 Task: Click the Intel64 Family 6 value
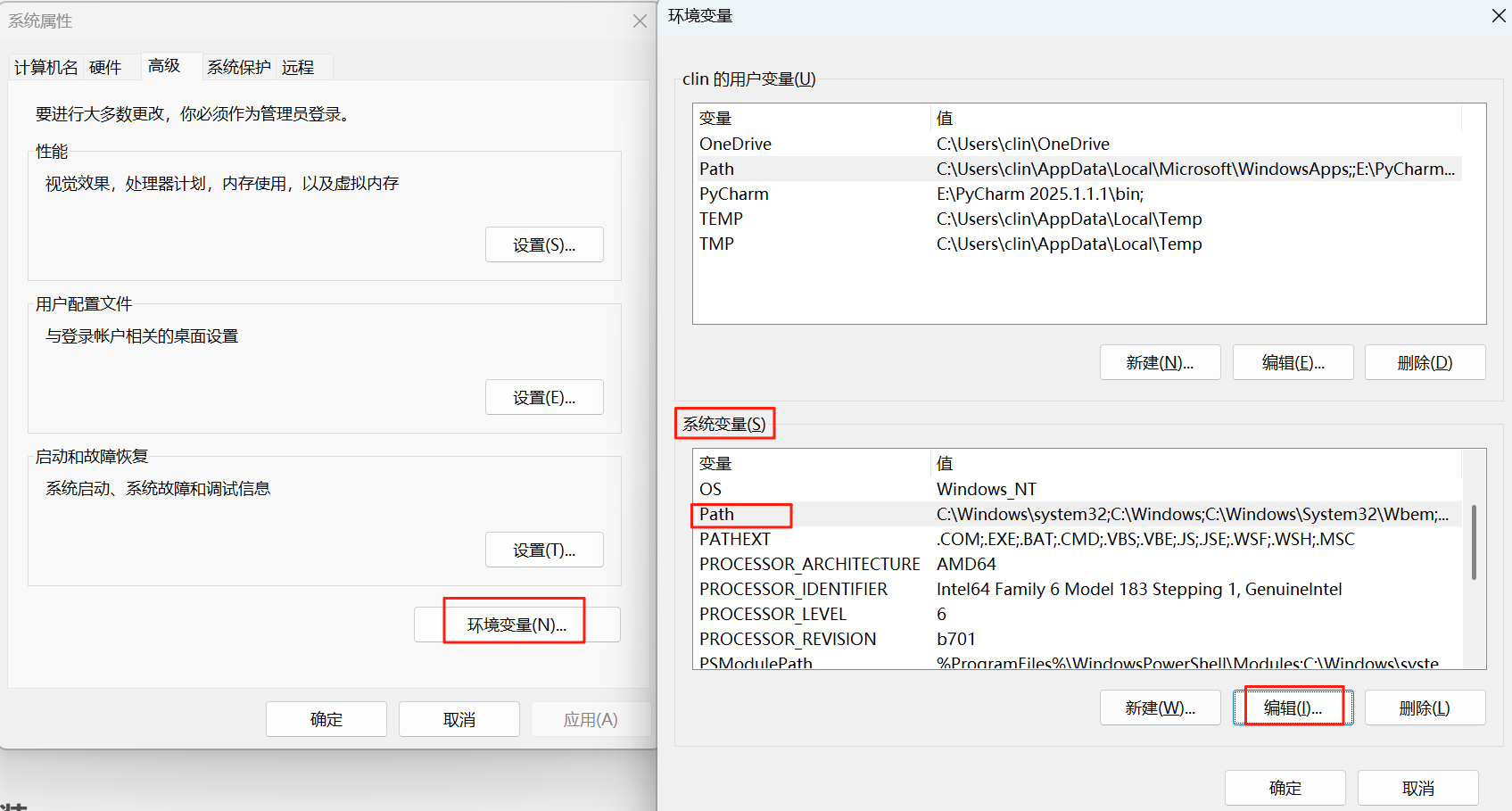point(1139,589)
